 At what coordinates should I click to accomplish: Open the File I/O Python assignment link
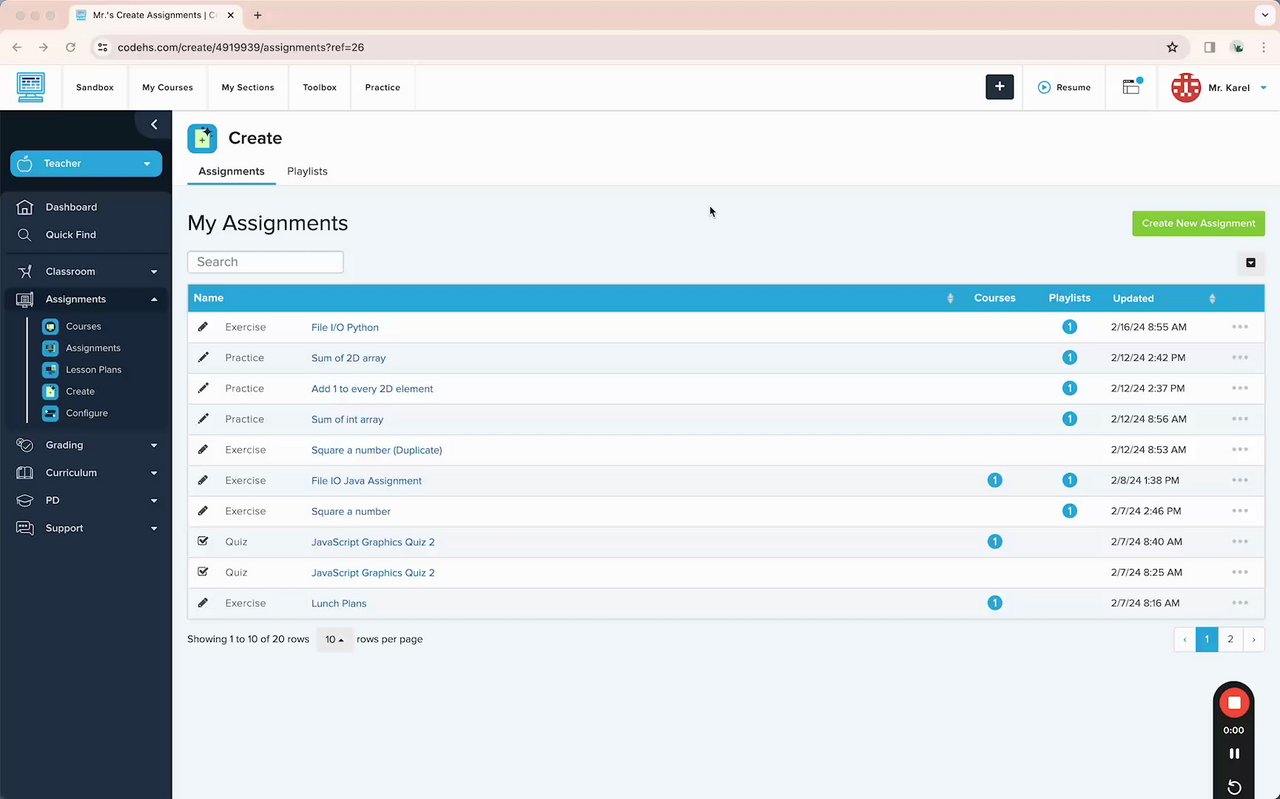345,328
